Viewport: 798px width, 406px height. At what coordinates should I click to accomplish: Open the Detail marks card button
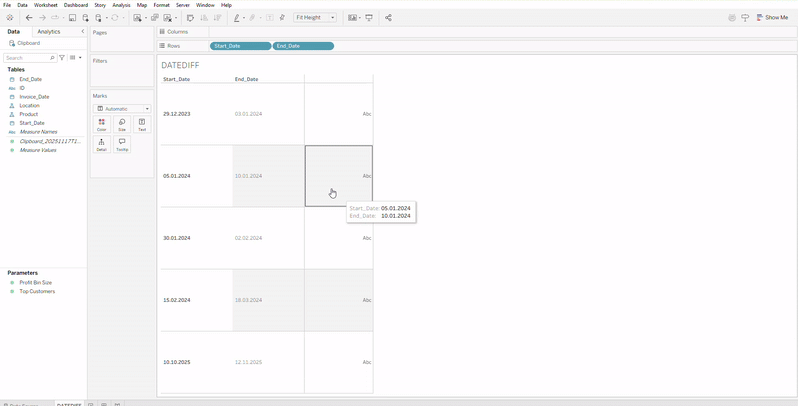tap(101, 144)
